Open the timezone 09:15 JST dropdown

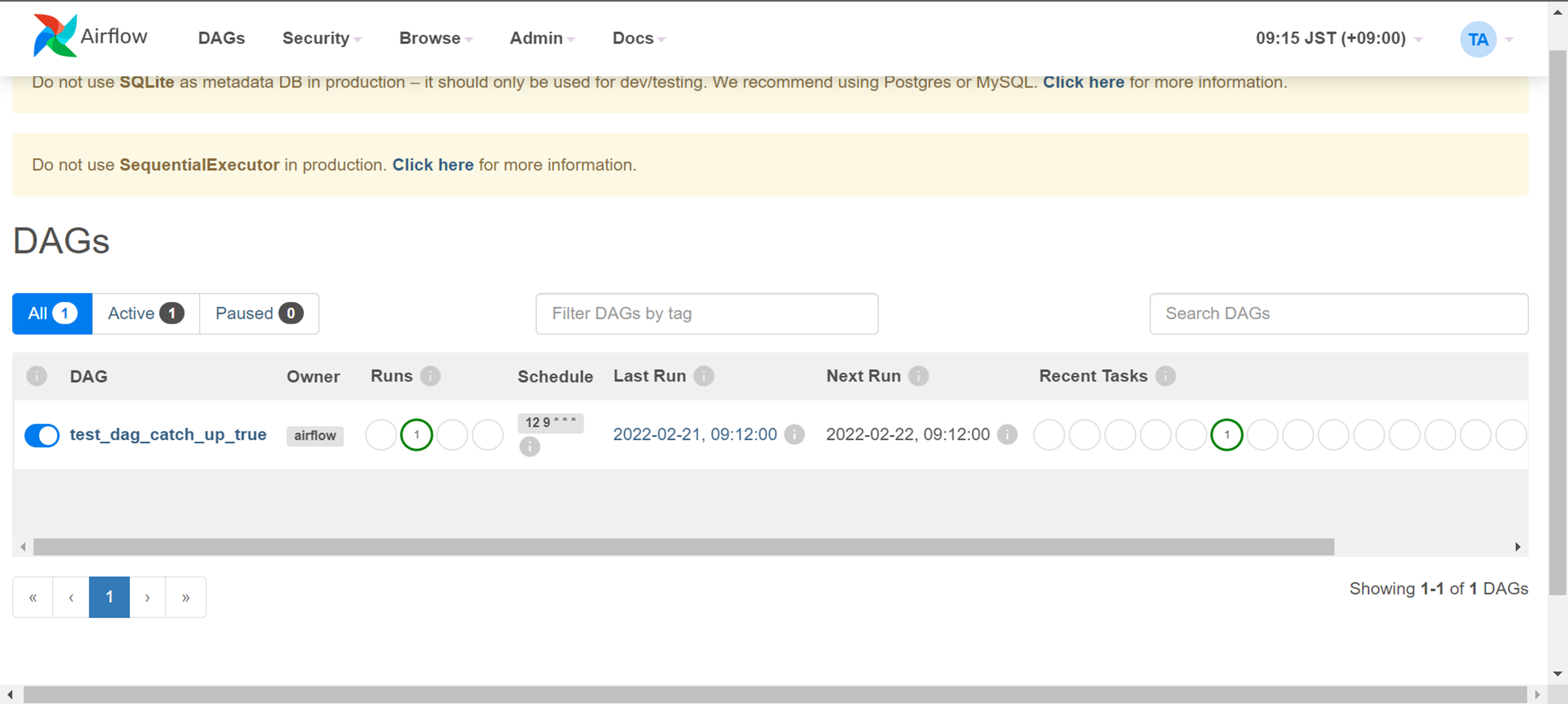(1338, 38)
